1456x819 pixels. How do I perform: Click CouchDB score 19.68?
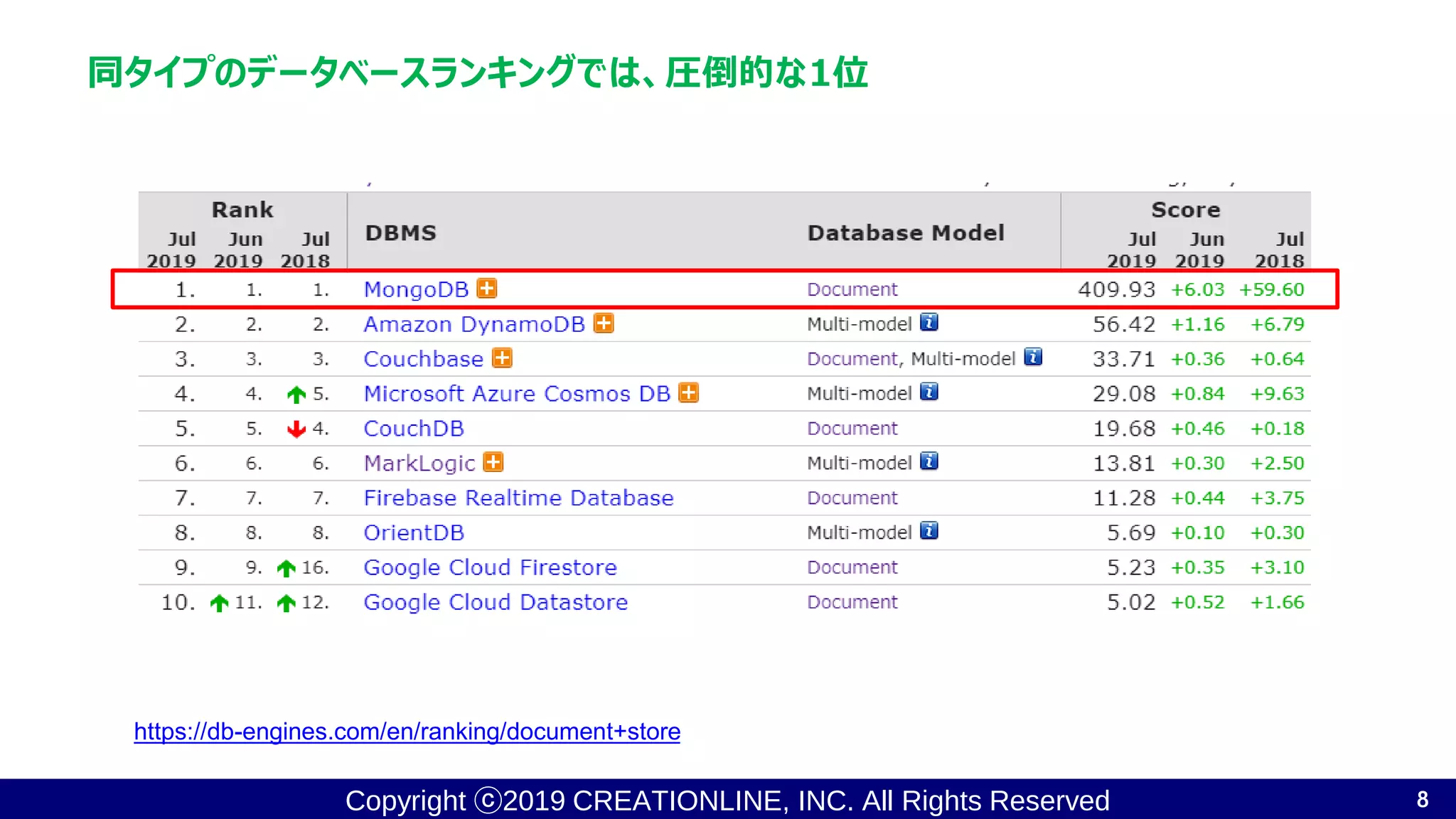point(1124,429)
